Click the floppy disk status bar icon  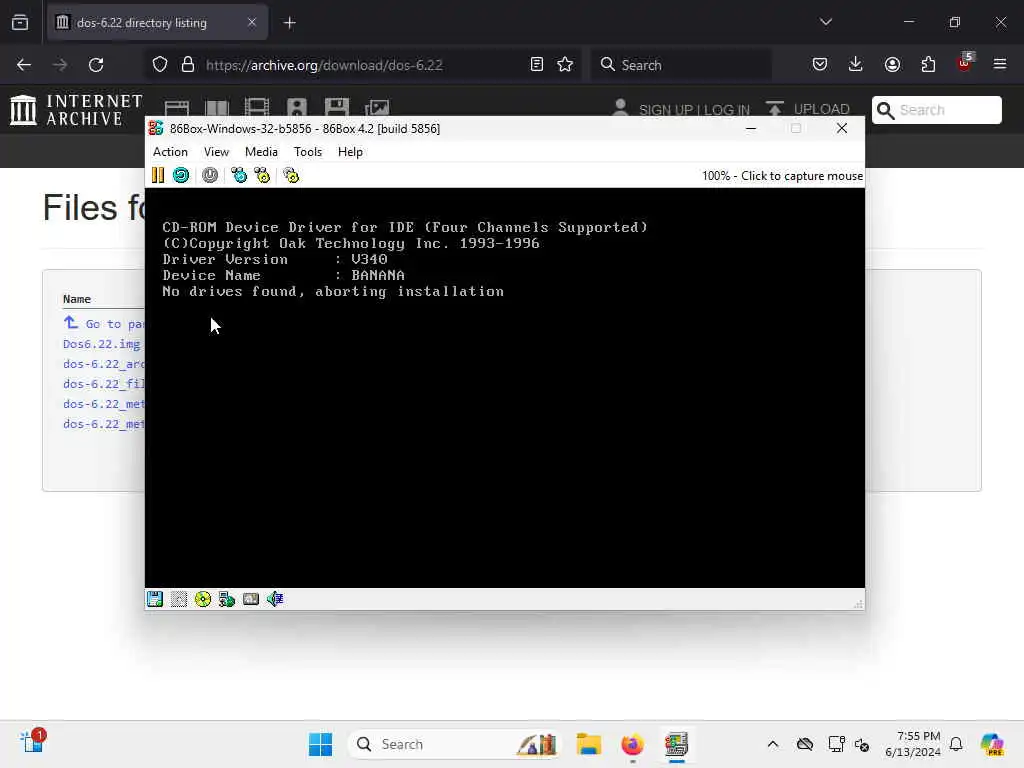point(155,599)
